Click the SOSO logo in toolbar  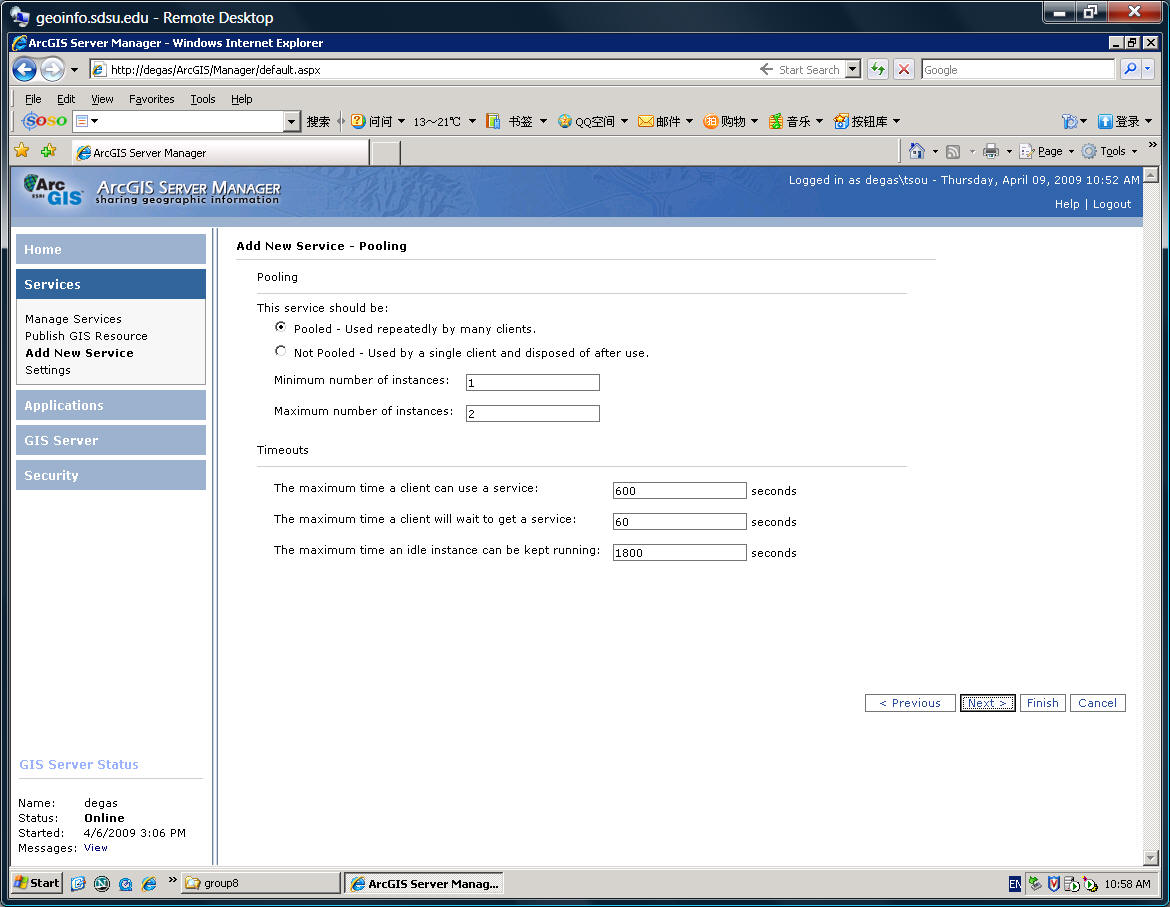(x=45, y=121)
